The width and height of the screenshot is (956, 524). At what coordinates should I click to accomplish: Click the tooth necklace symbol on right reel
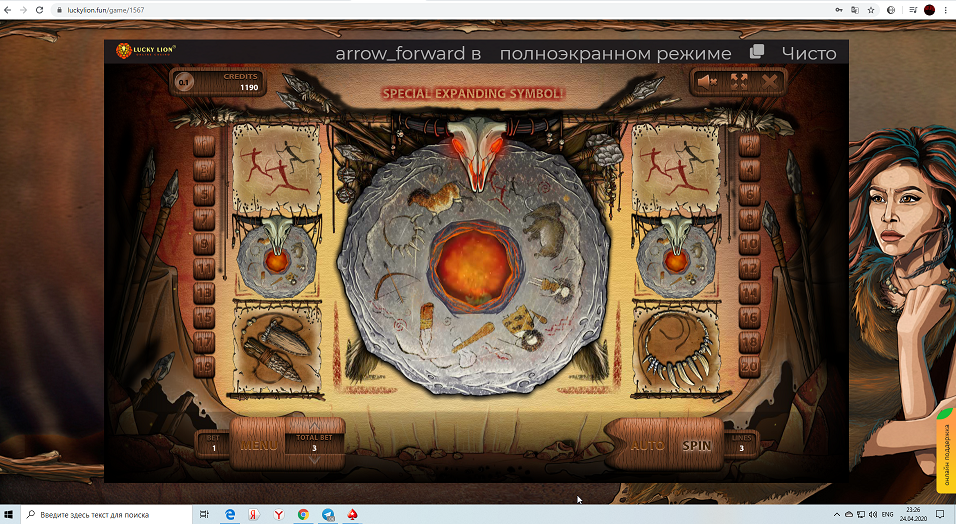pyautogui.click(x=676, y=348)
